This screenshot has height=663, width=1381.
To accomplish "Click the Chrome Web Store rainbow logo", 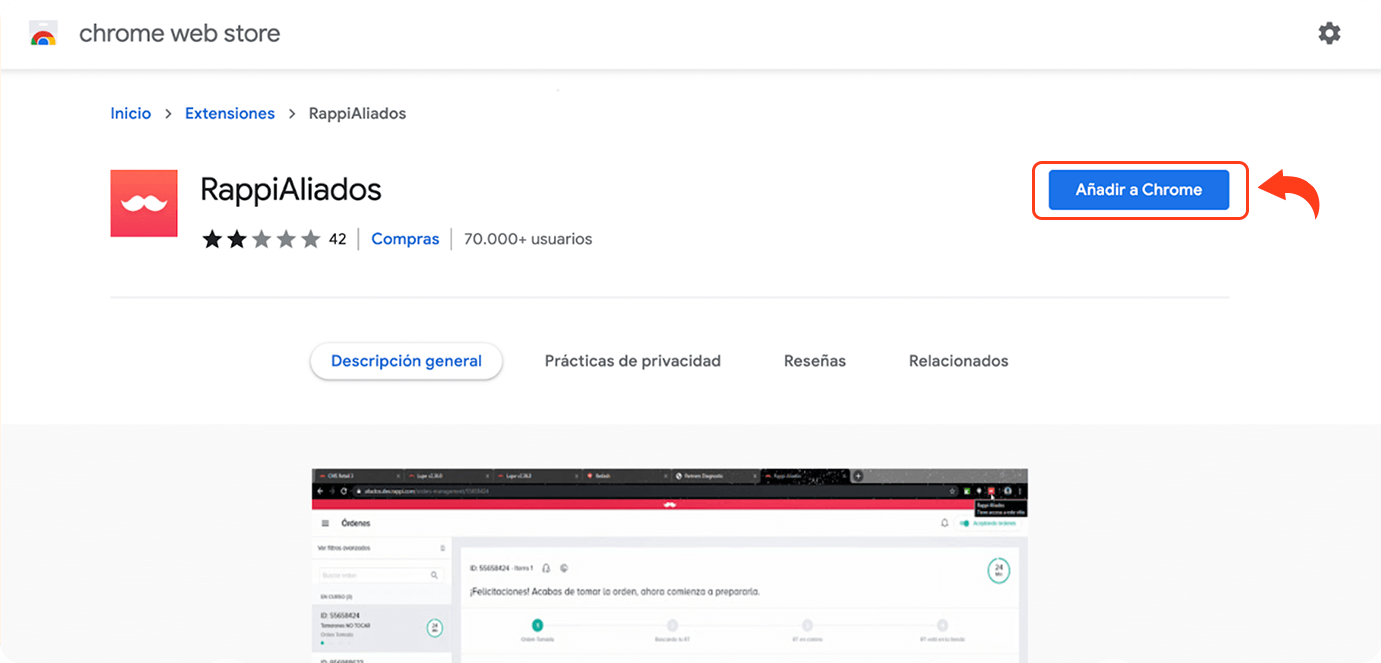I will coord(43,34).
